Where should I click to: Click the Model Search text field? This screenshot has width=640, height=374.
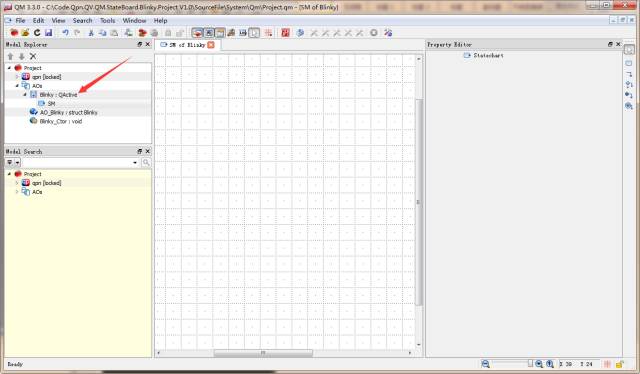click(x=80, y=163)
